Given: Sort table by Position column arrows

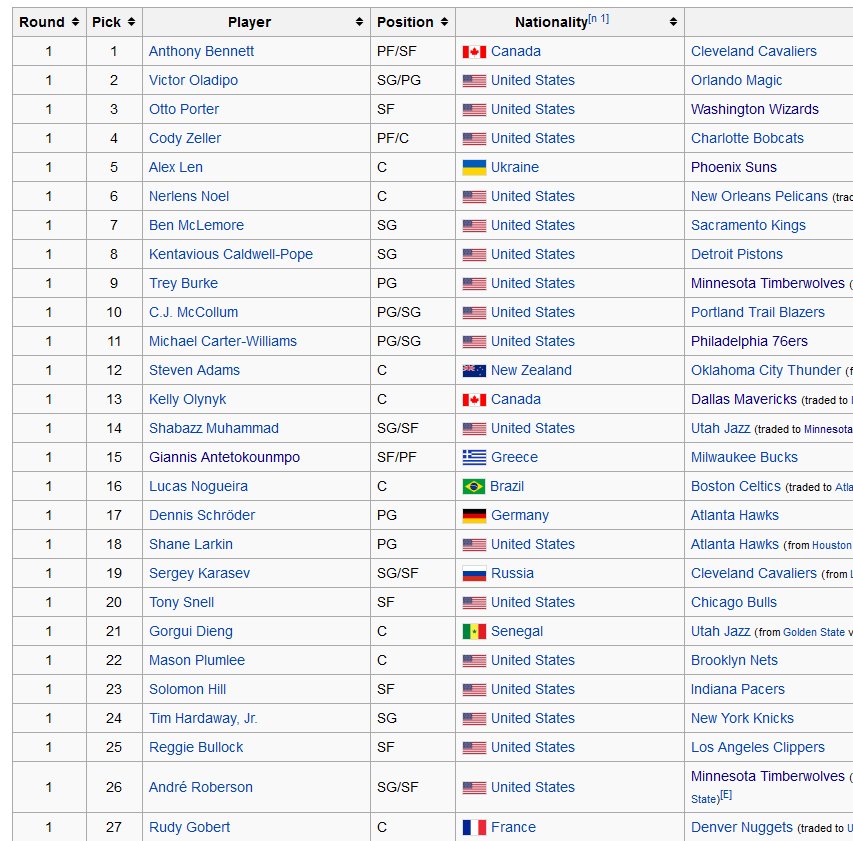Looking at the screenshot, I should click(444, 22).
